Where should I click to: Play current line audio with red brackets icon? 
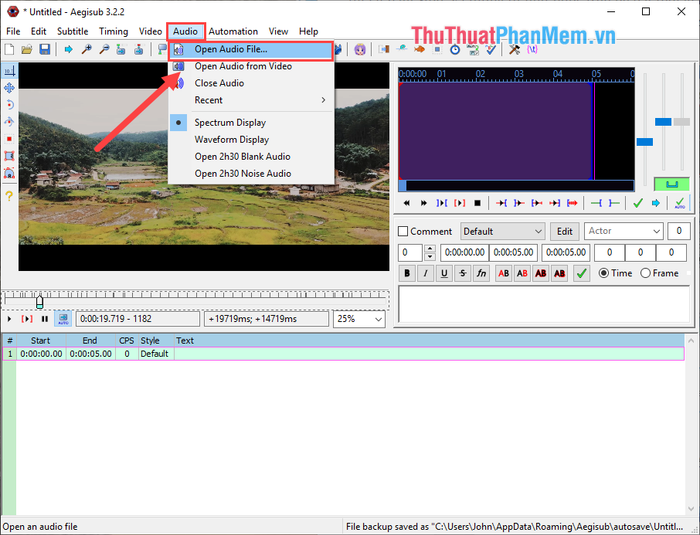[x=459, y=203]
